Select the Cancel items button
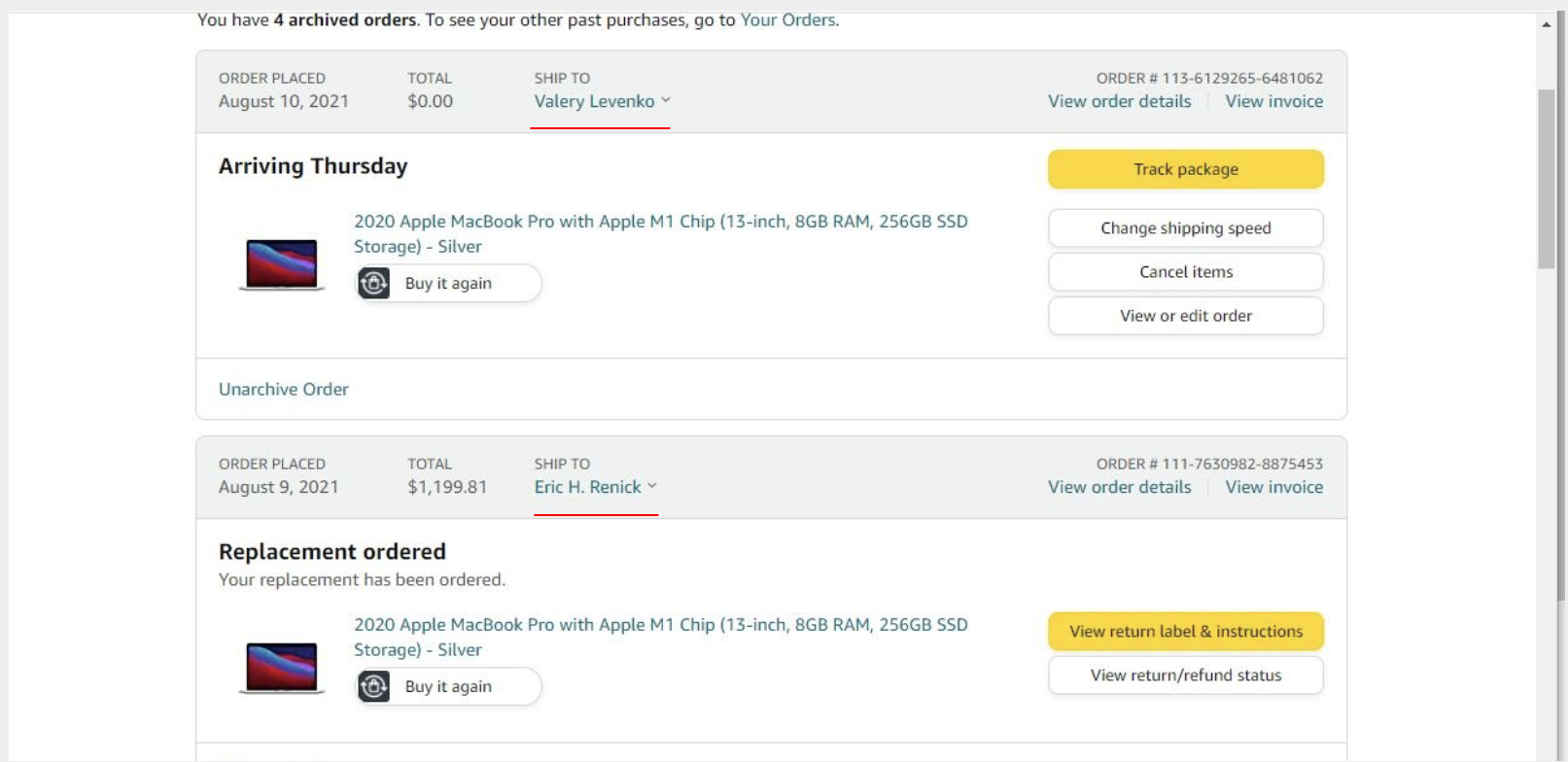Viewport: 1568px width, 762px height. (1185, 272)
